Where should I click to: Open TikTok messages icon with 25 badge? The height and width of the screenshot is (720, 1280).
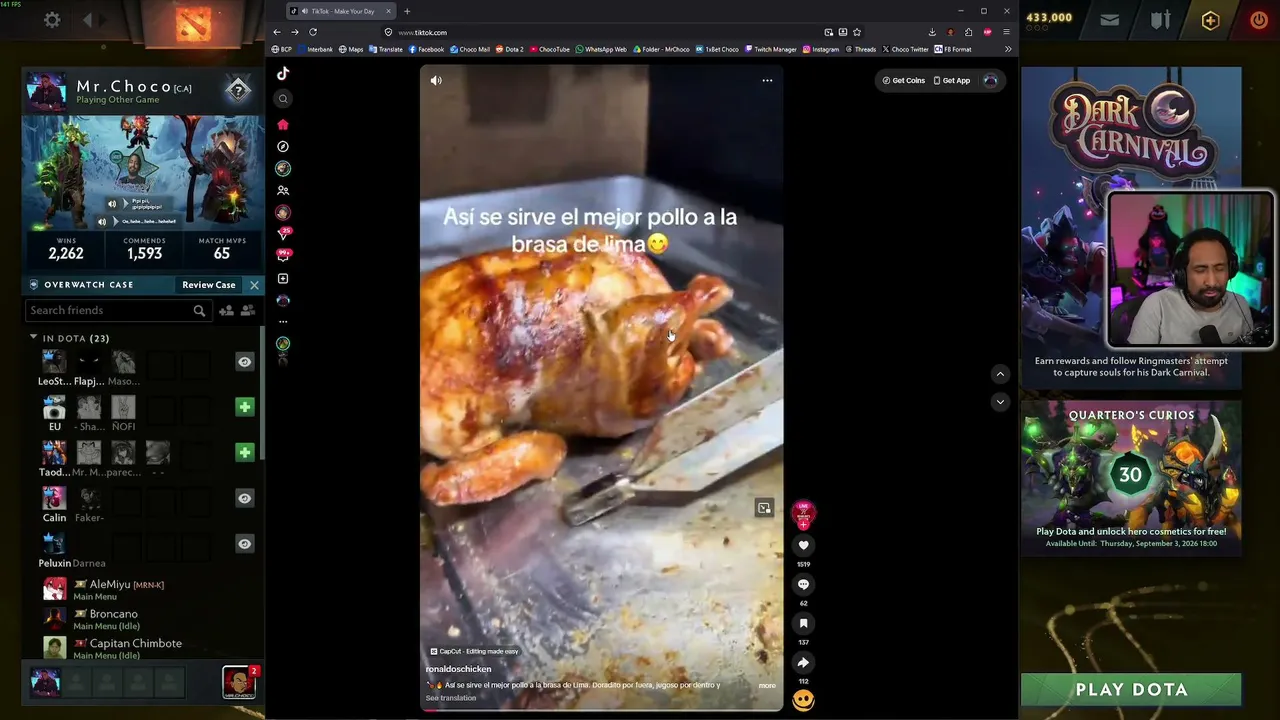click(283, 234)
